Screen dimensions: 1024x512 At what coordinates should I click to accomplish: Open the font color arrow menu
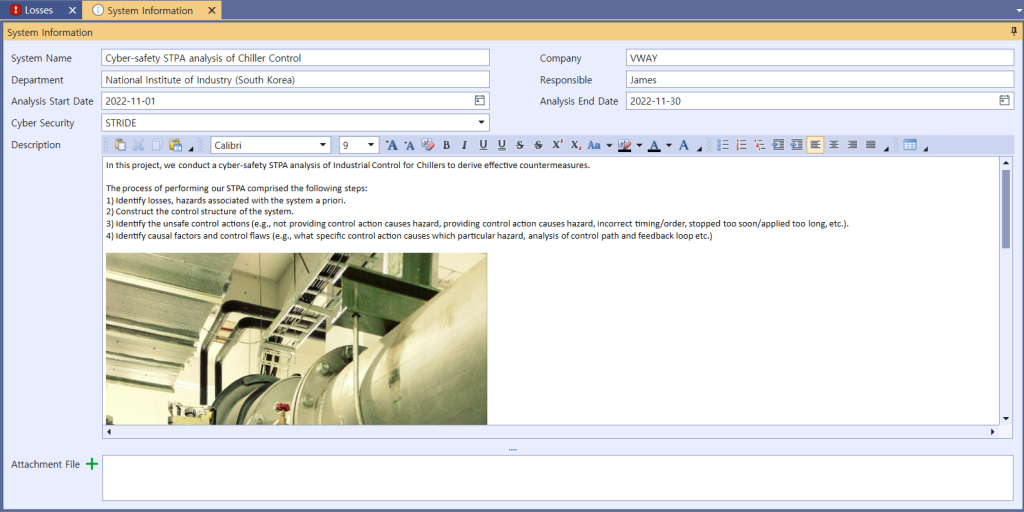pyautogui.click(x=668, y=145)
